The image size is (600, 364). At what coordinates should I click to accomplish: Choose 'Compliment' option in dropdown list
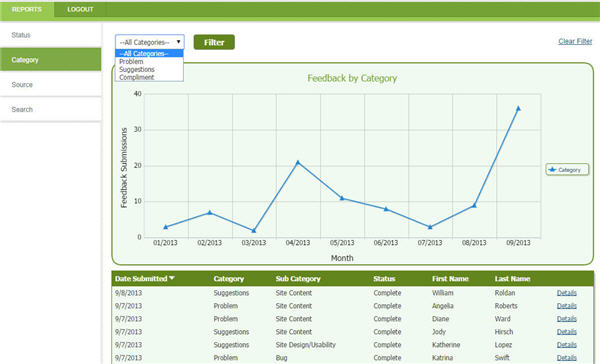coord(149,77)
